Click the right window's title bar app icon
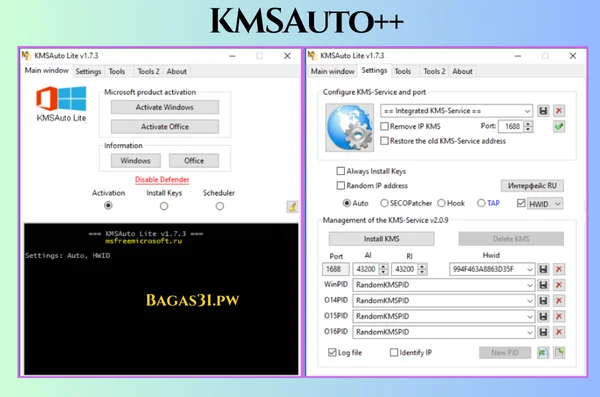This screenshot has width=600, height=397. click(312, 56)
